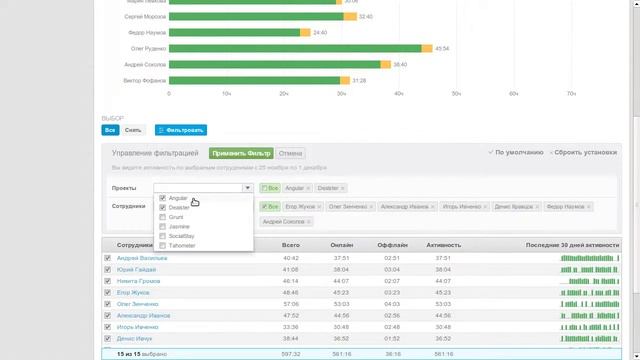640x360 pixels.
Task: Collapse the Проекты dropdown arrow
Action: [247, 188]
